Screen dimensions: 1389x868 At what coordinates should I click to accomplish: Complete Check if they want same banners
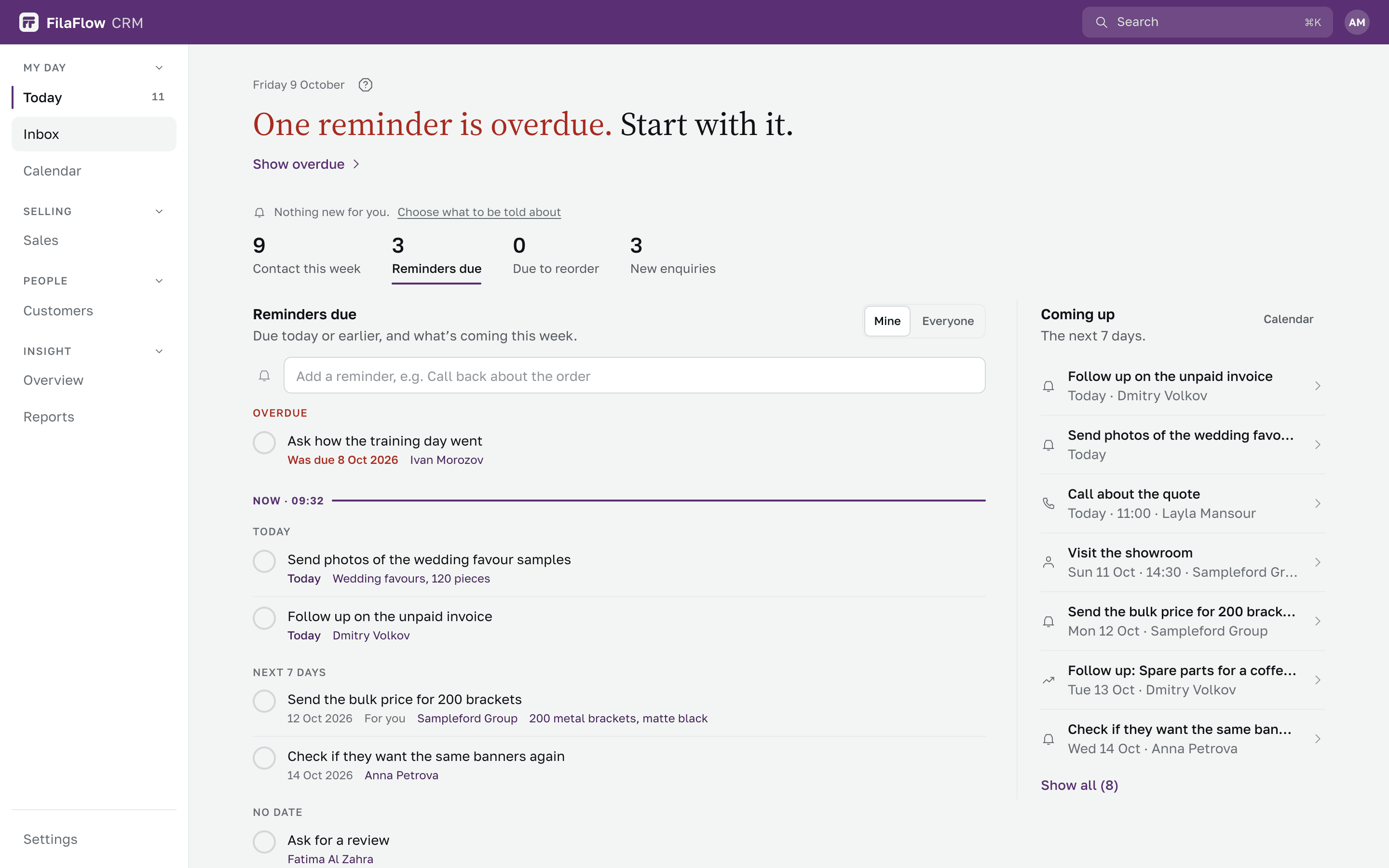264,758
